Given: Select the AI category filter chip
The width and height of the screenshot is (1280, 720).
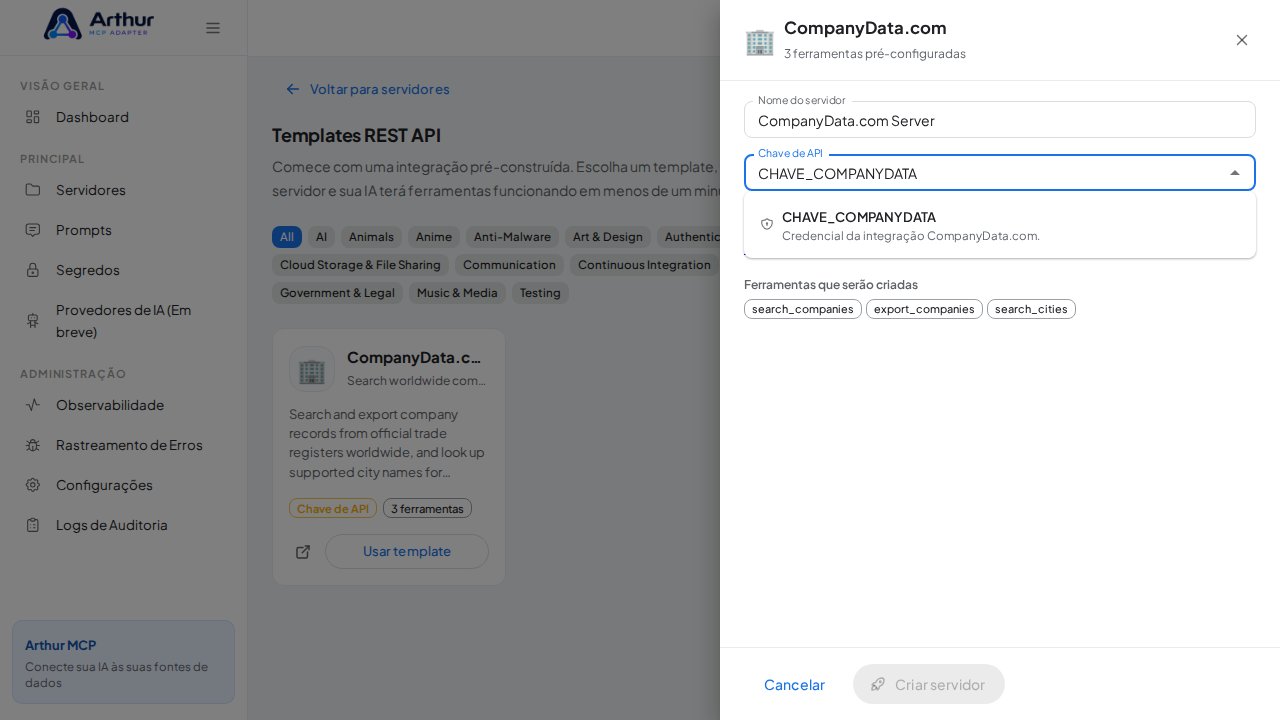Looking at the screenshot, I should (x=321, y=237).
